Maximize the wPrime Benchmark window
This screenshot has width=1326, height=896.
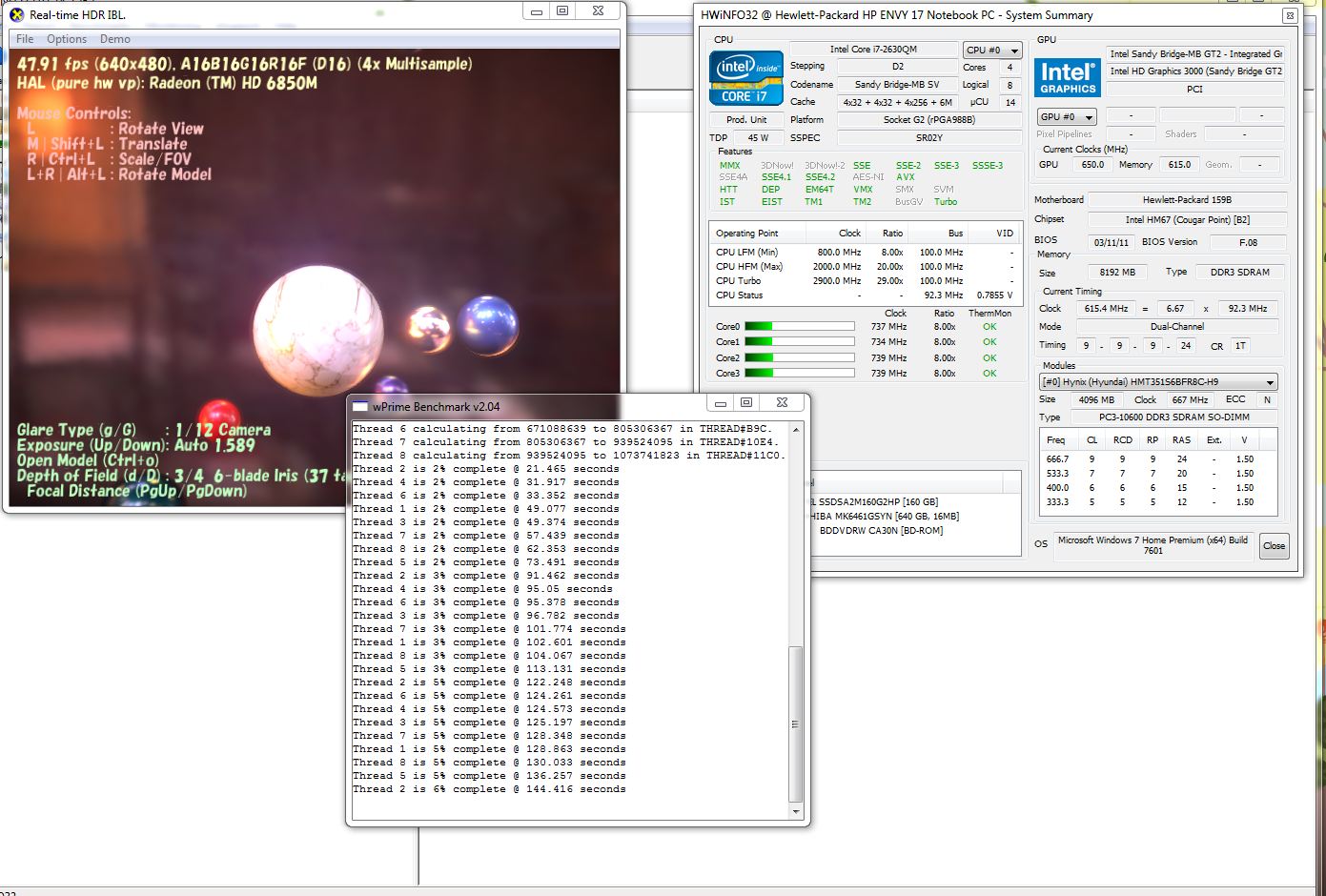(x=746, y=402)
